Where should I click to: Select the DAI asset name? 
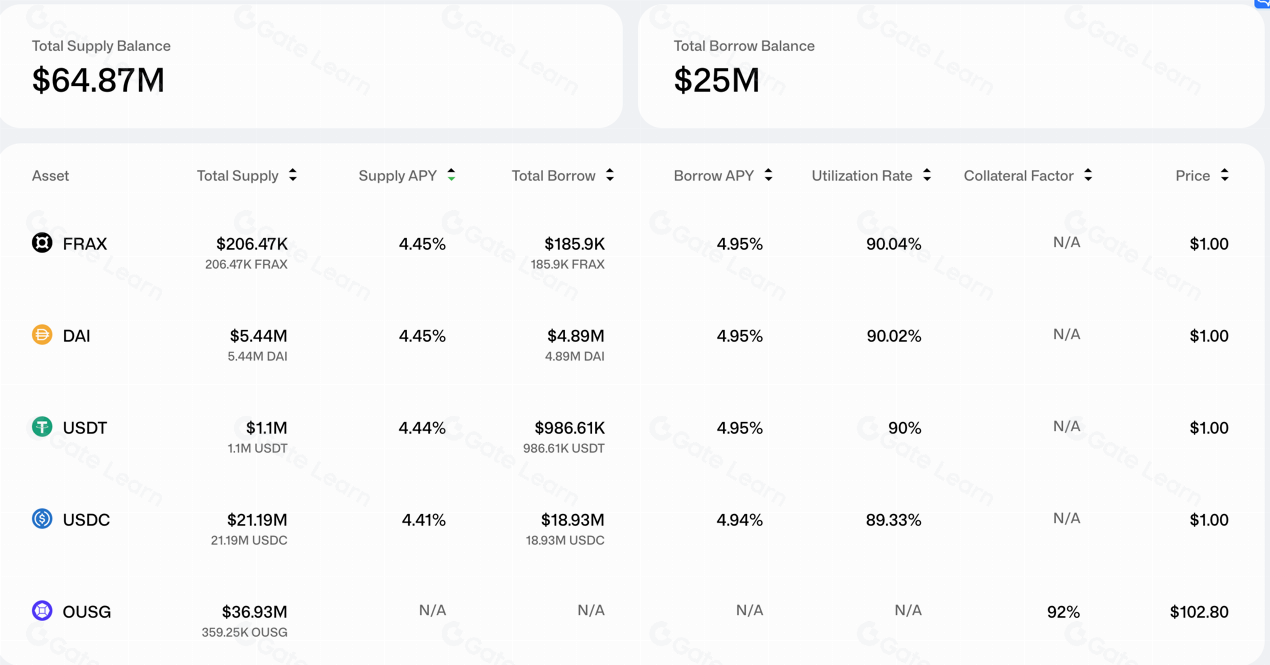[x=76, y=336]
